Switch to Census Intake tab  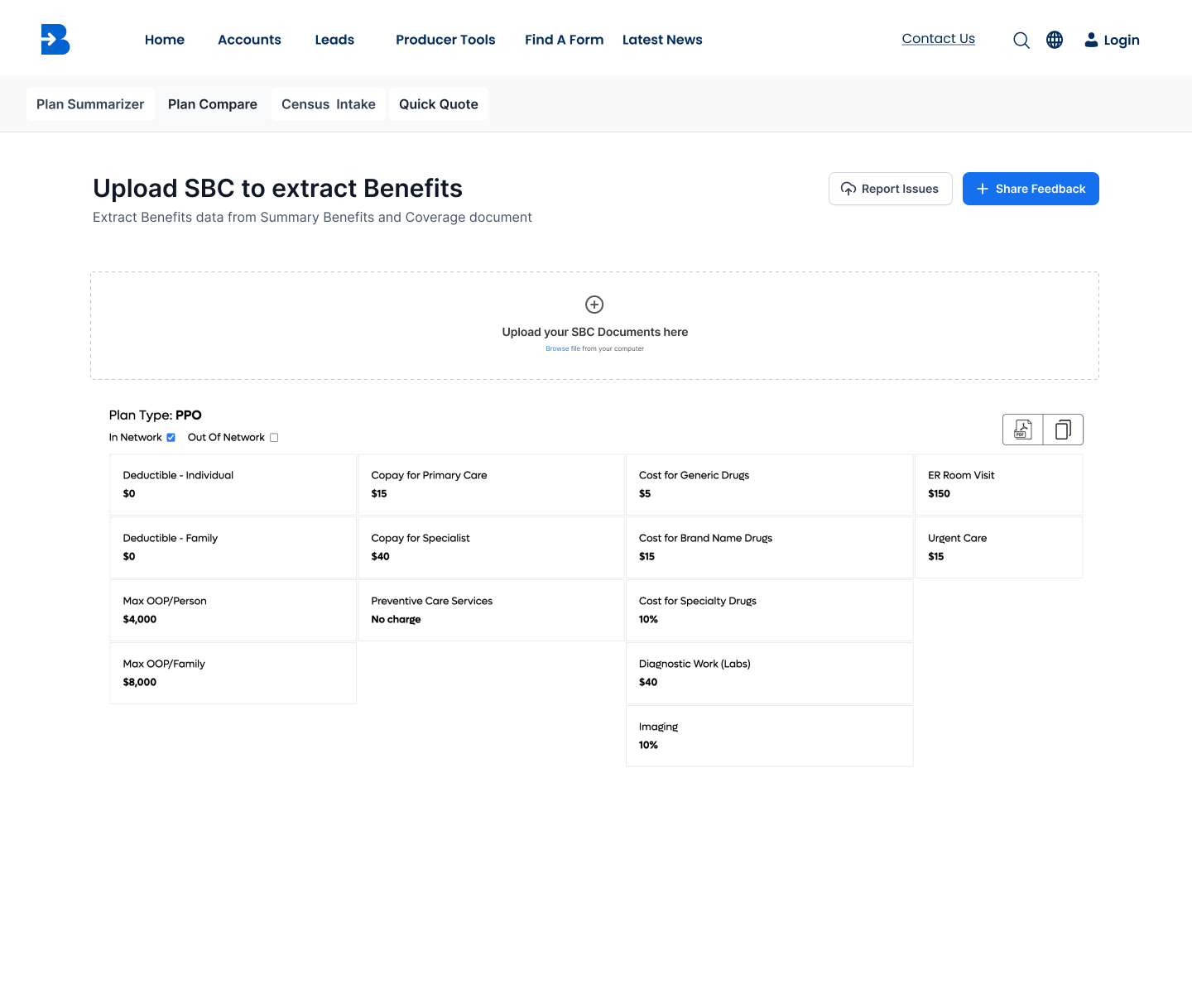tap(329, 104)
